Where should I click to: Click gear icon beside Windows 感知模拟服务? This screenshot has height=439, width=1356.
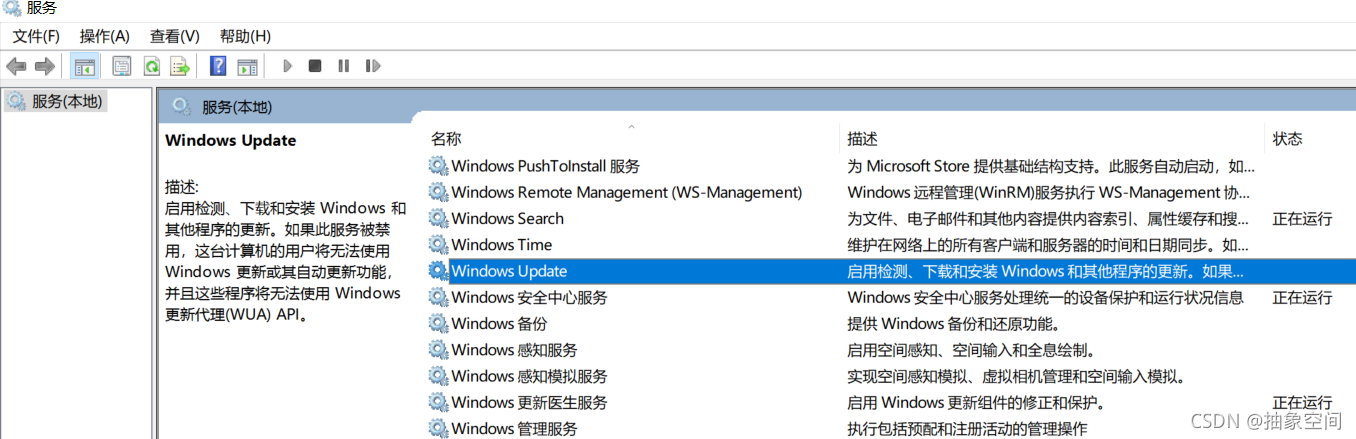point(438,376)
